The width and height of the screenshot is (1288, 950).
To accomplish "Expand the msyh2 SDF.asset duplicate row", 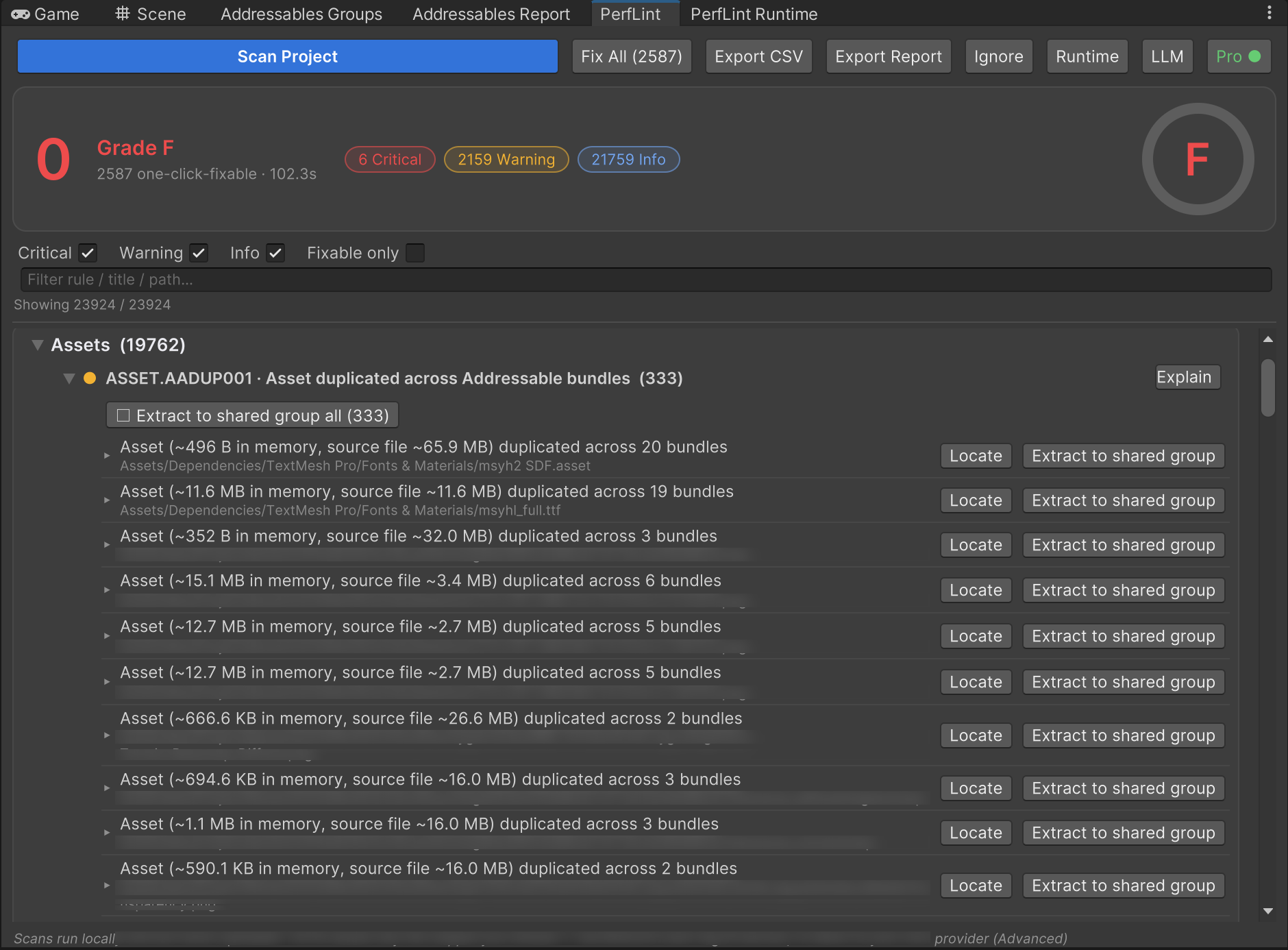I will [107, 456].
